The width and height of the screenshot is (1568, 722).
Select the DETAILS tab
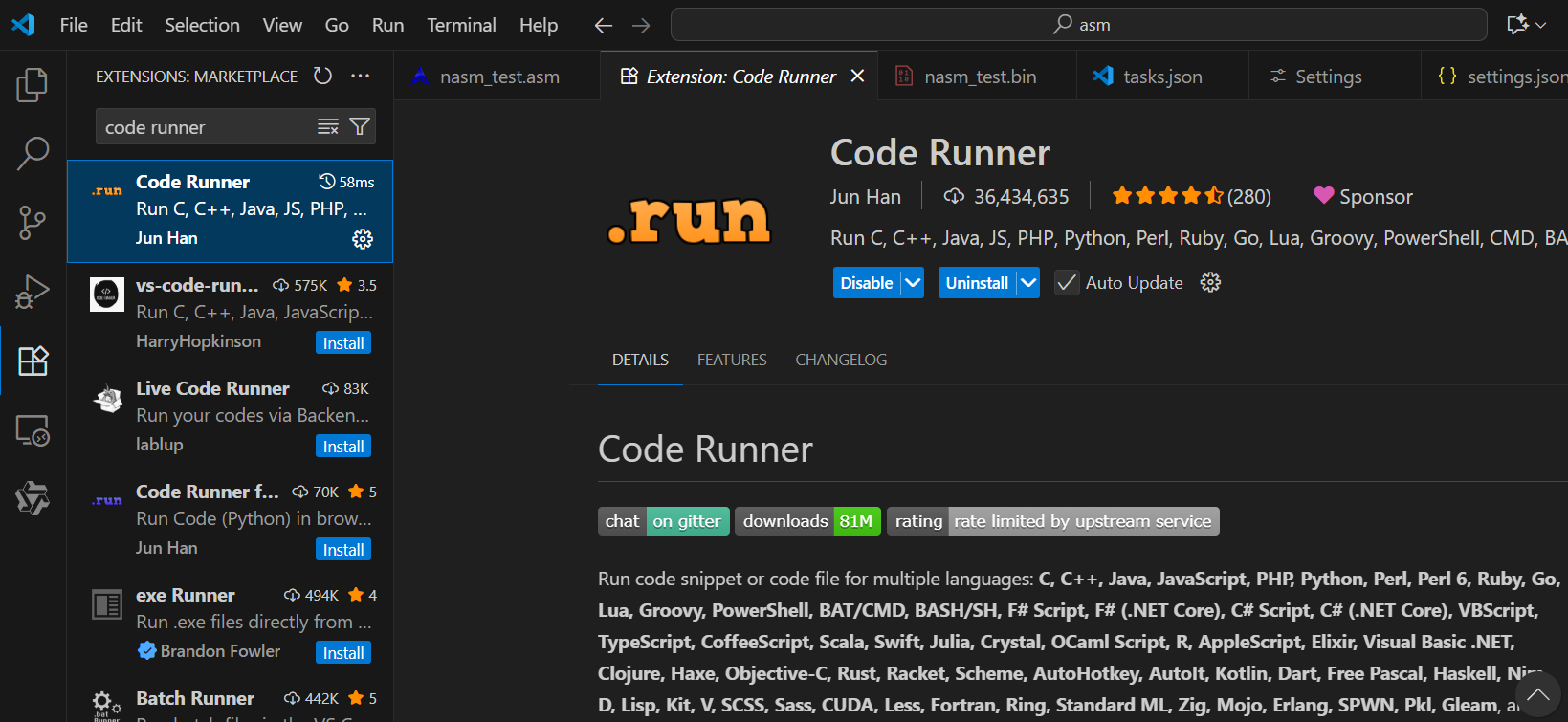(x=640, y=360)
